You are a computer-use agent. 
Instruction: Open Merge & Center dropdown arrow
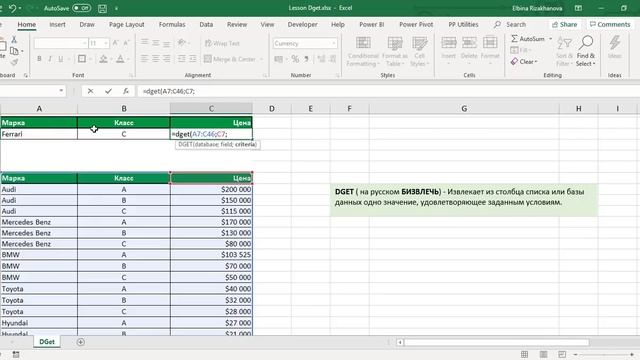(x=261, y=59)
